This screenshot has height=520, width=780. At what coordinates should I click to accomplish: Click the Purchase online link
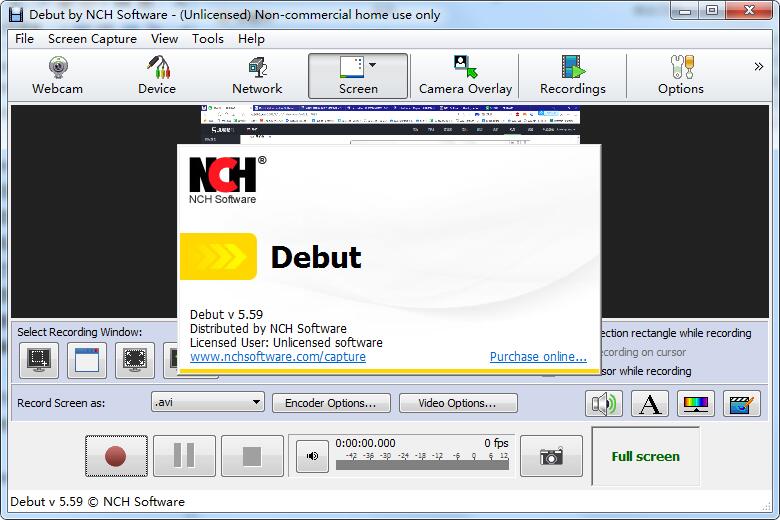(538, 357)
